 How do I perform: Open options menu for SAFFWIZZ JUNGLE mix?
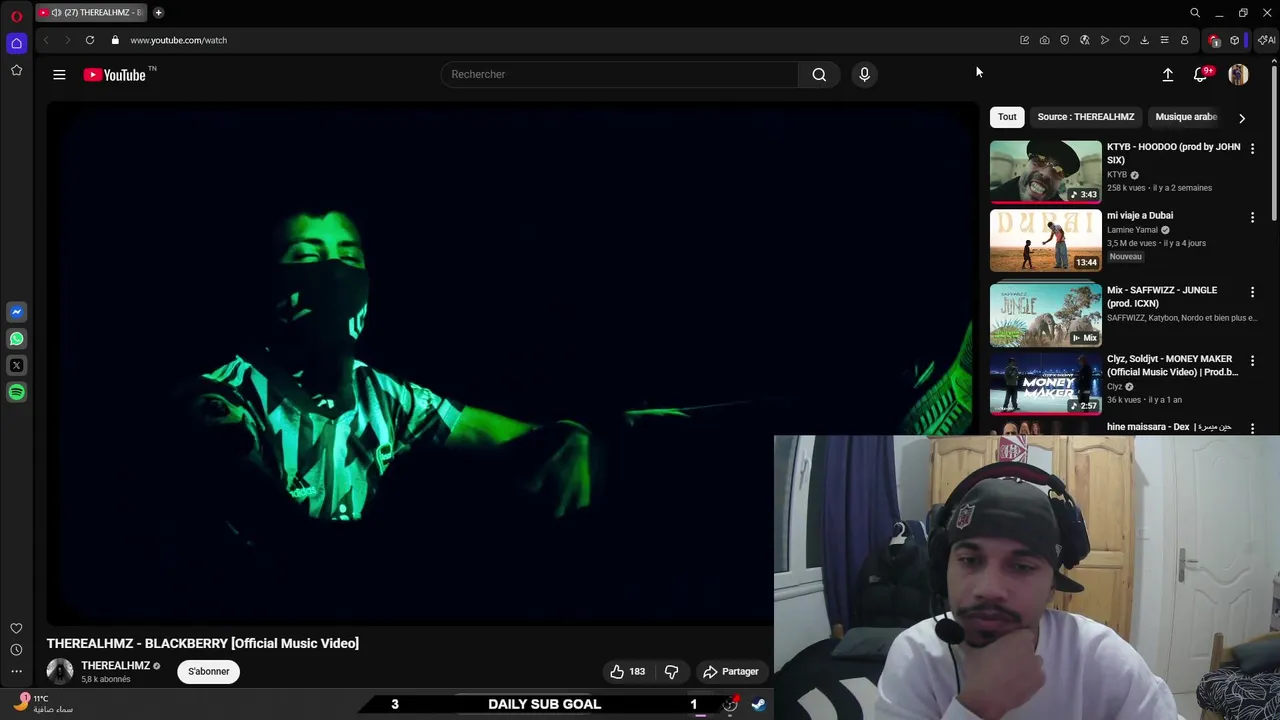click(1252, 292)
